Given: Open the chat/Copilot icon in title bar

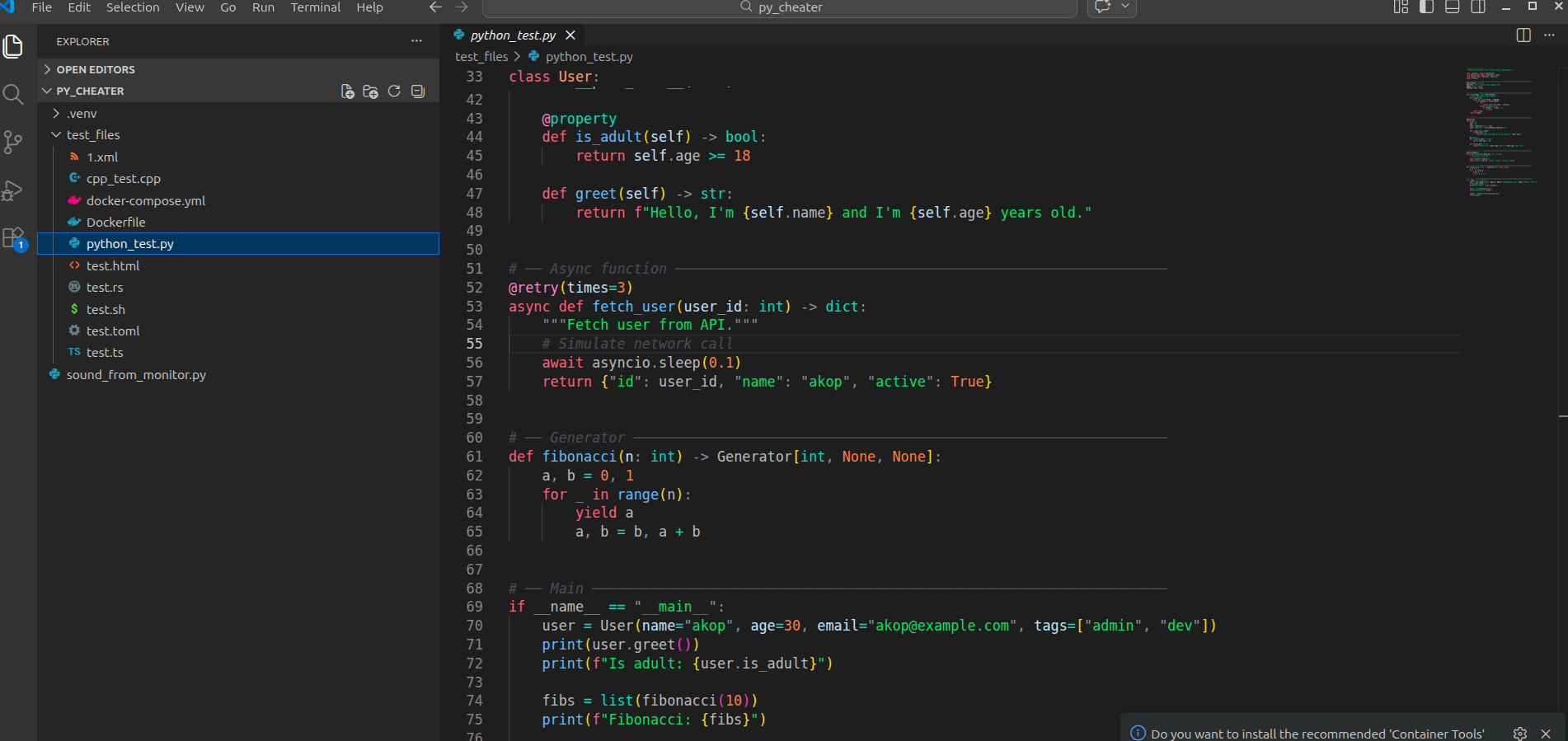Looking at the screenshot, I should click(x=1102, y=7).
